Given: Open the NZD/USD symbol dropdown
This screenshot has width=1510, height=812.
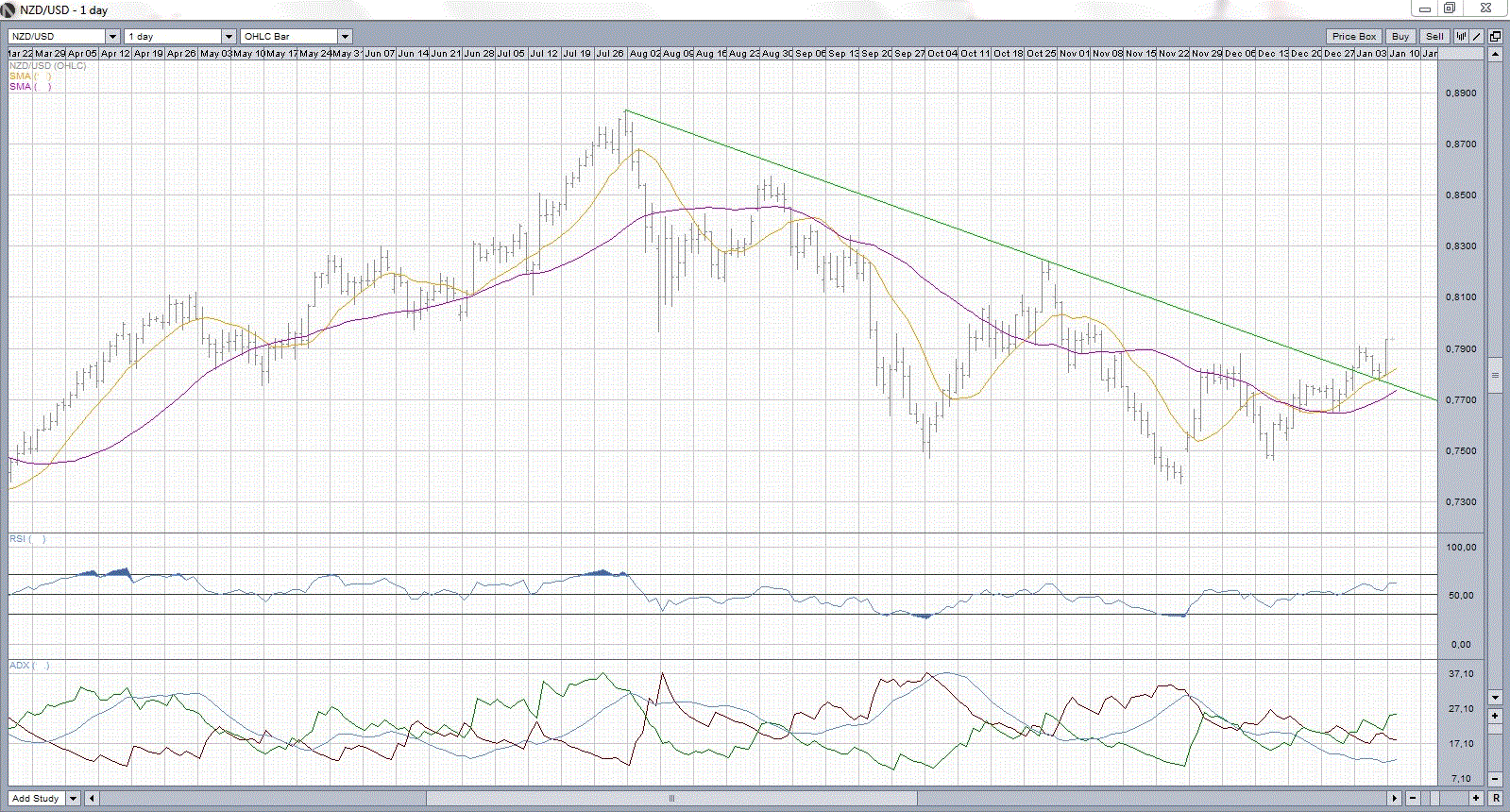Looking at the screenshot, I should coord(112,37).
